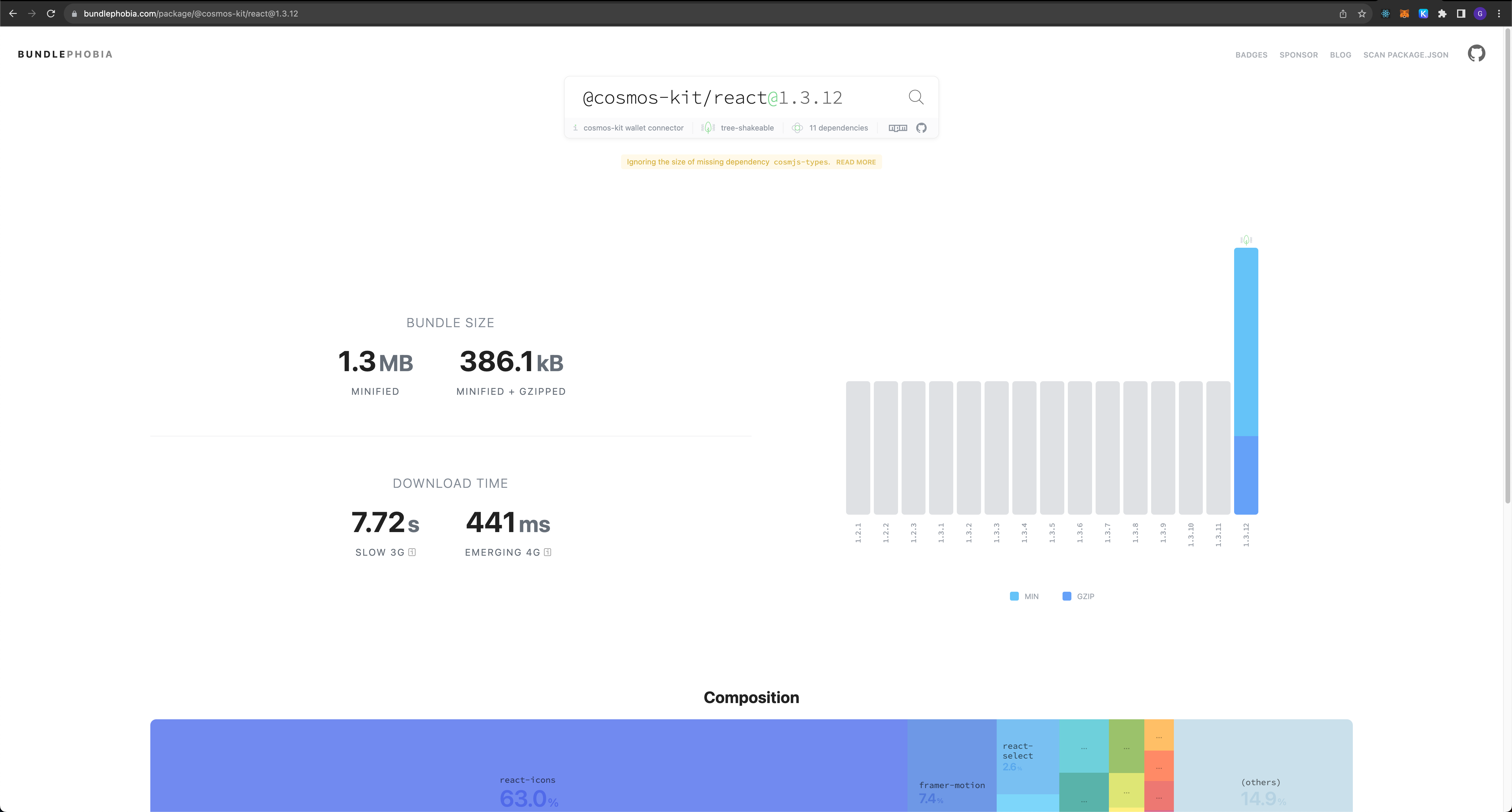Click the browser forward arrow

(x=32, y=14)
